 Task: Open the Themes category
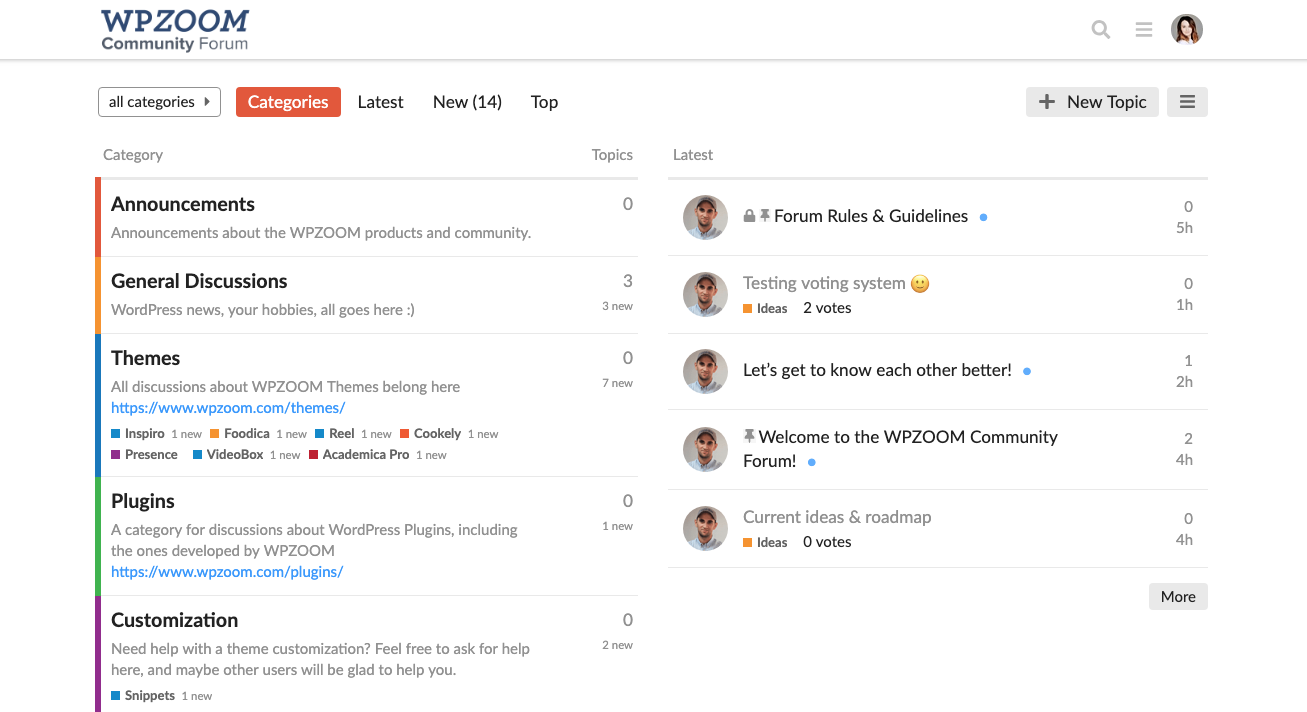pos(146,358)
